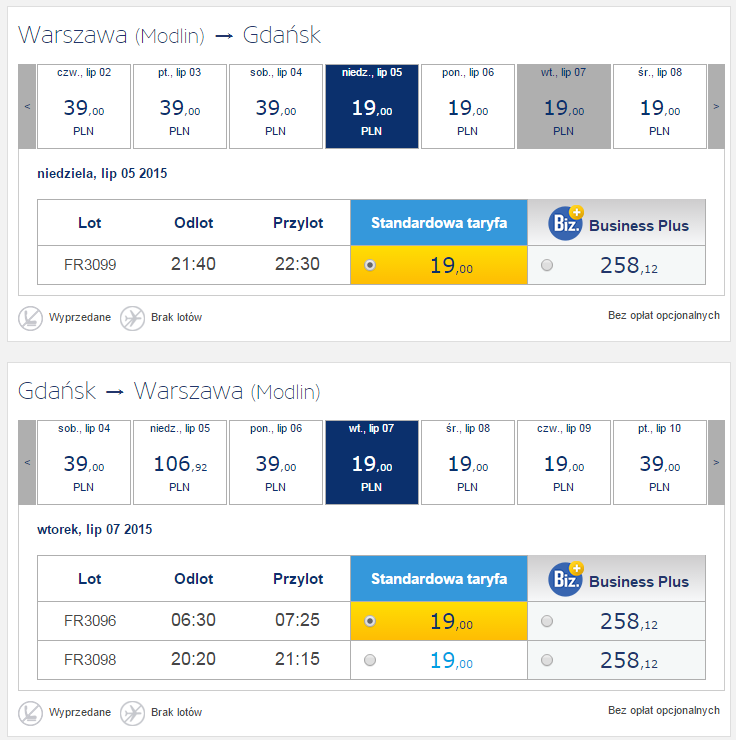This screenshot has width=736, height=740.
Task: Show earlier dates for Warszawa to Gdańsk
Action: click(27, 107)
